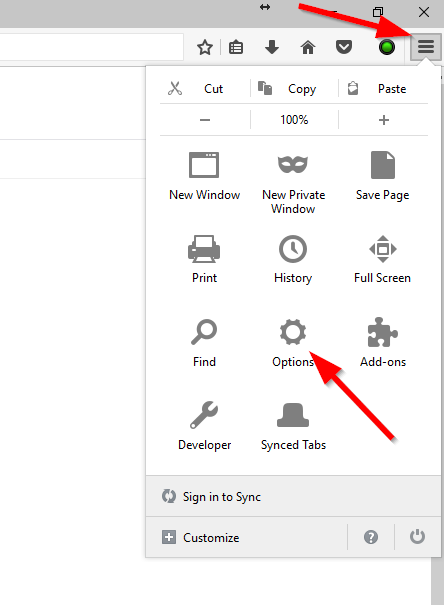Bookmark this page with the star icon
Screen dimensions: 444x605
tap(204, 47)
